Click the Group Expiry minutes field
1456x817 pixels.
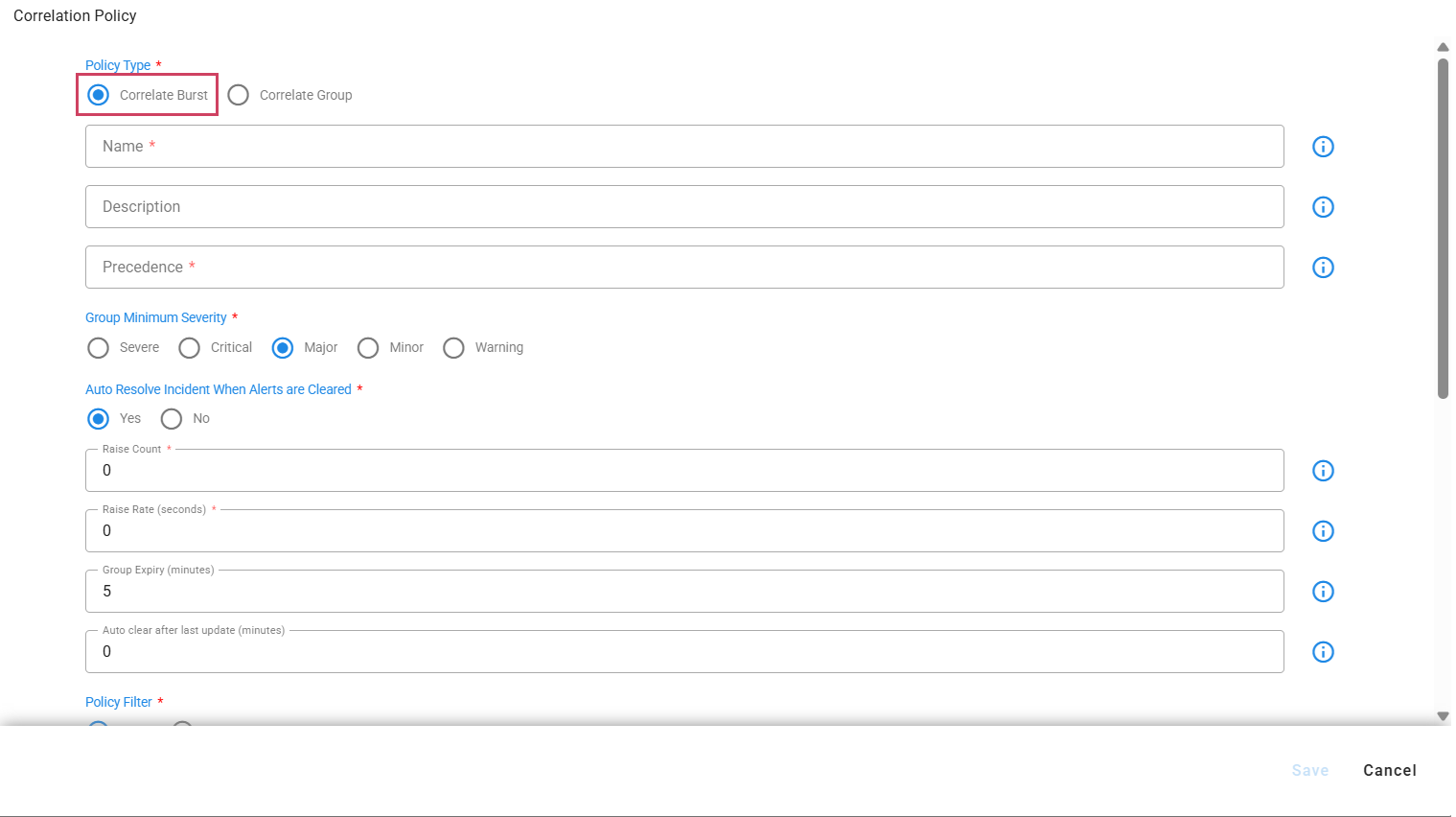[684, 592]
